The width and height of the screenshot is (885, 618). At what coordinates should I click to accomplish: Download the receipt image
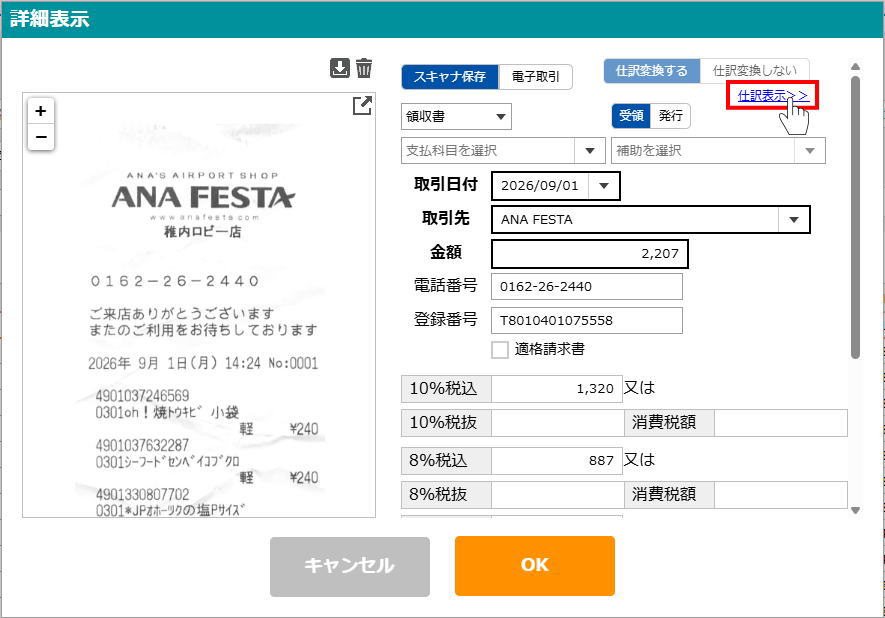click(x=340, y=68)
